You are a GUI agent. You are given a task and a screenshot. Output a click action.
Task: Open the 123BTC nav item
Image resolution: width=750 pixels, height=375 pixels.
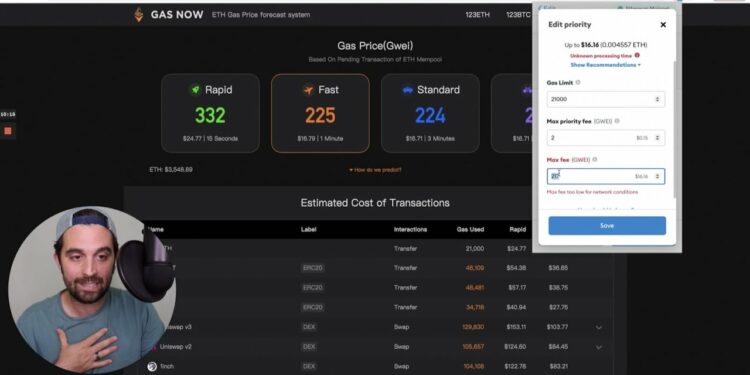click(x=518, y=15)
